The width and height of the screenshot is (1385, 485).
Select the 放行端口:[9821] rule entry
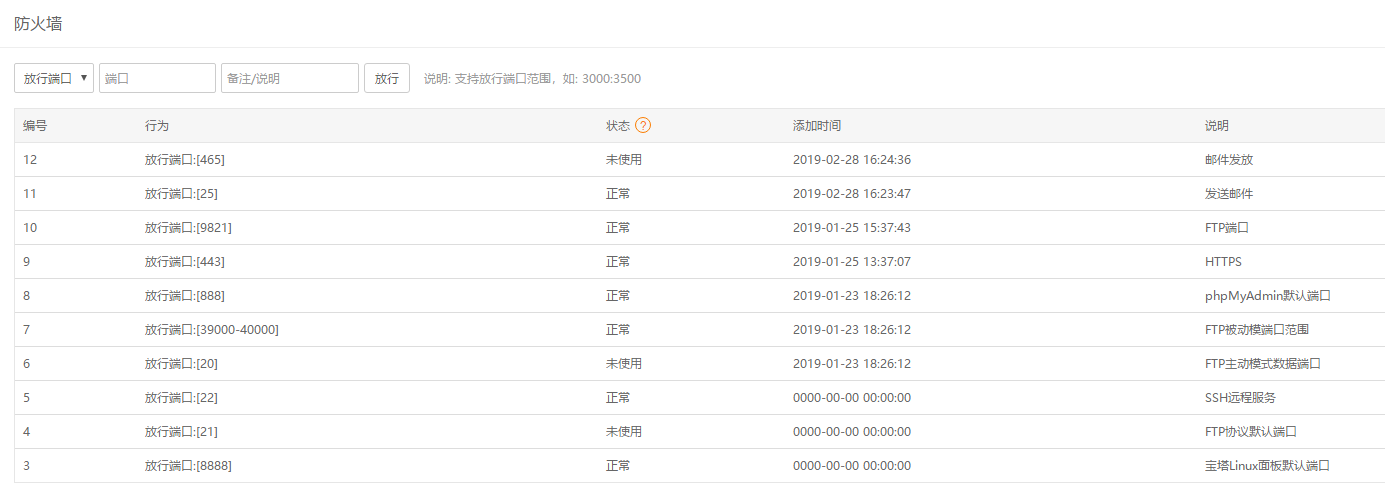[x=188, y=228]
